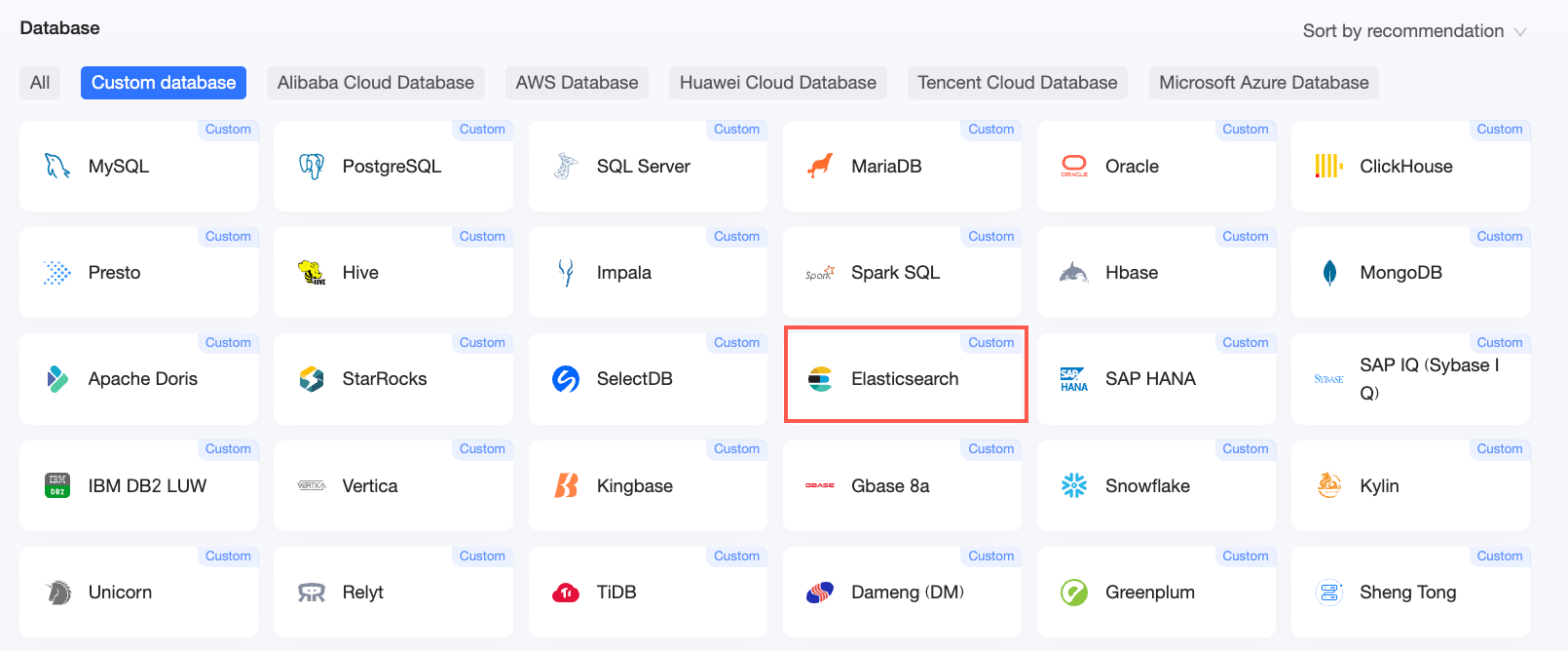The image size is (1568, 651).
Task: Click the IBM DB2 green icon
Action: (x=57, y=485)
